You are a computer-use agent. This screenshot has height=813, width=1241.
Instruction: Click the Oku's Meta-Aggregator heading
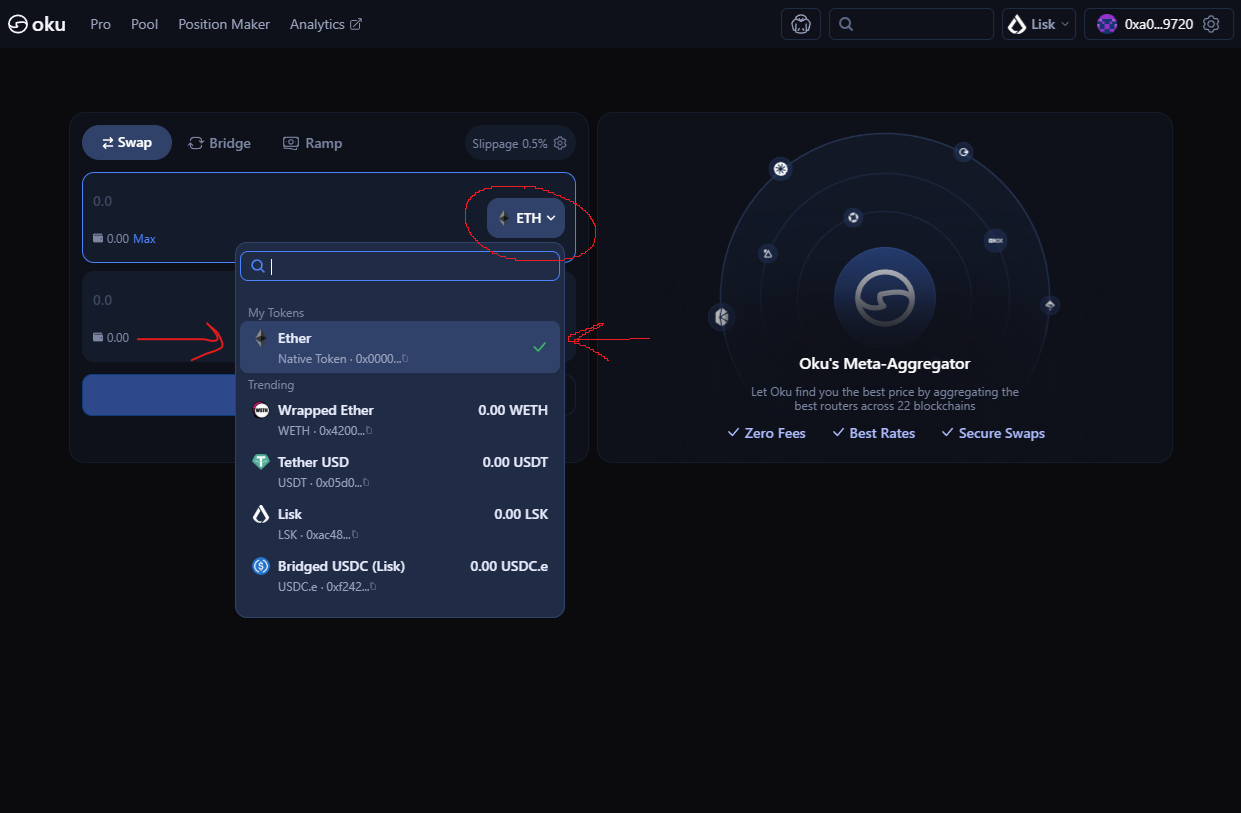click(884, 364)
